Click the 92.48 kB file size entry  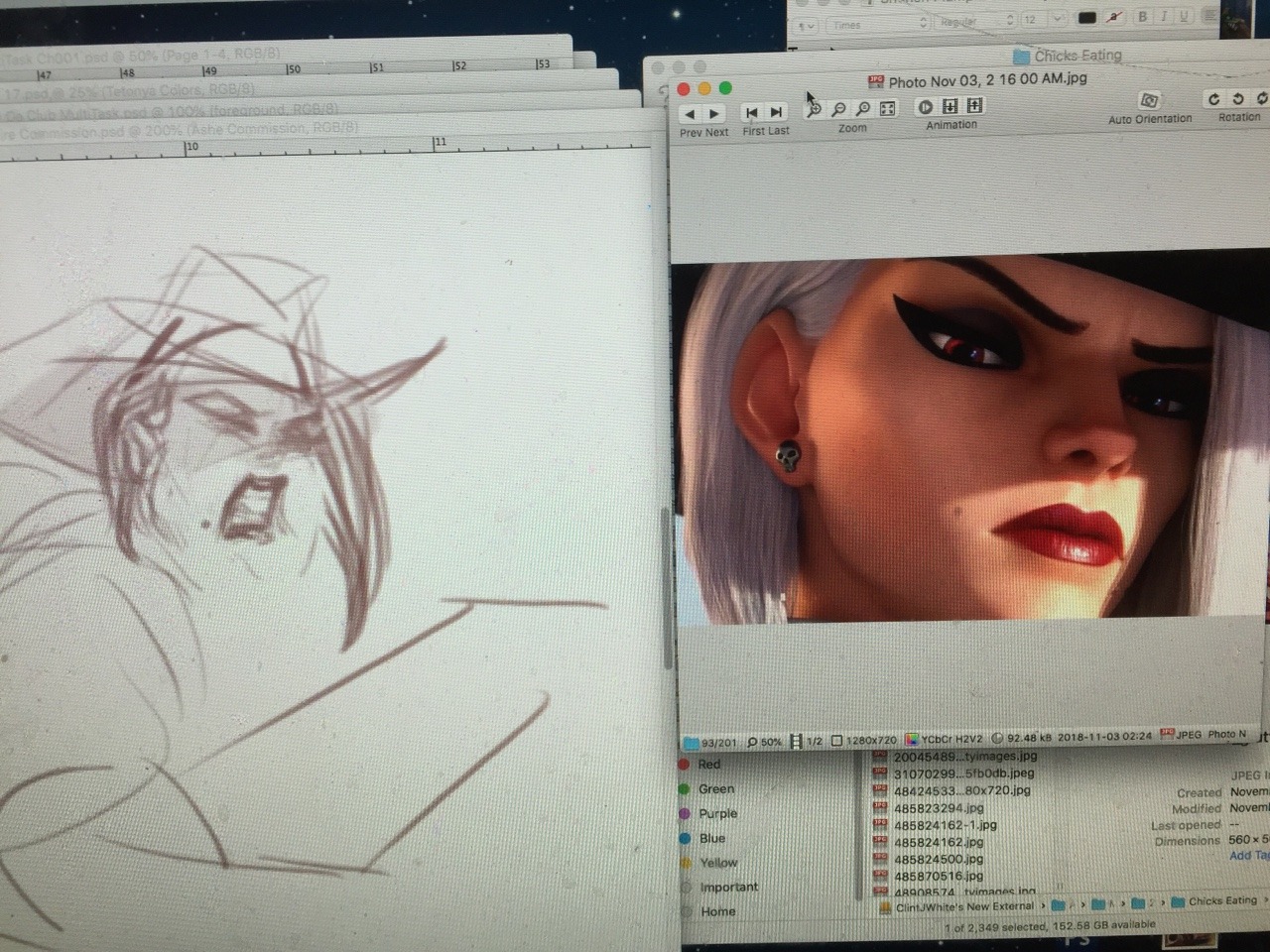tap(1021, 737)
